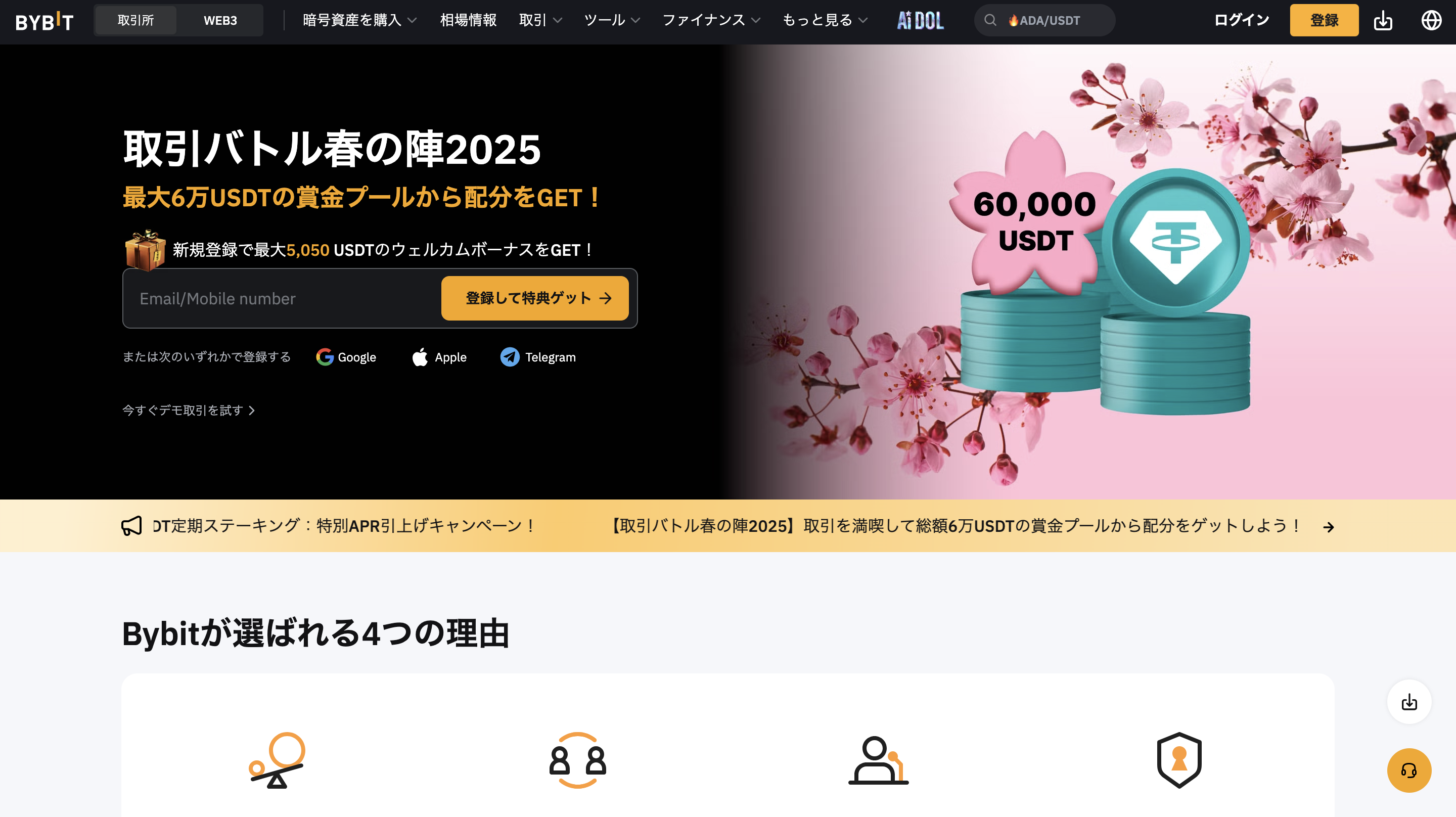The image size is (1456, 817).
Task: Click the Bybit logo
Action: (x=44, y=21)
